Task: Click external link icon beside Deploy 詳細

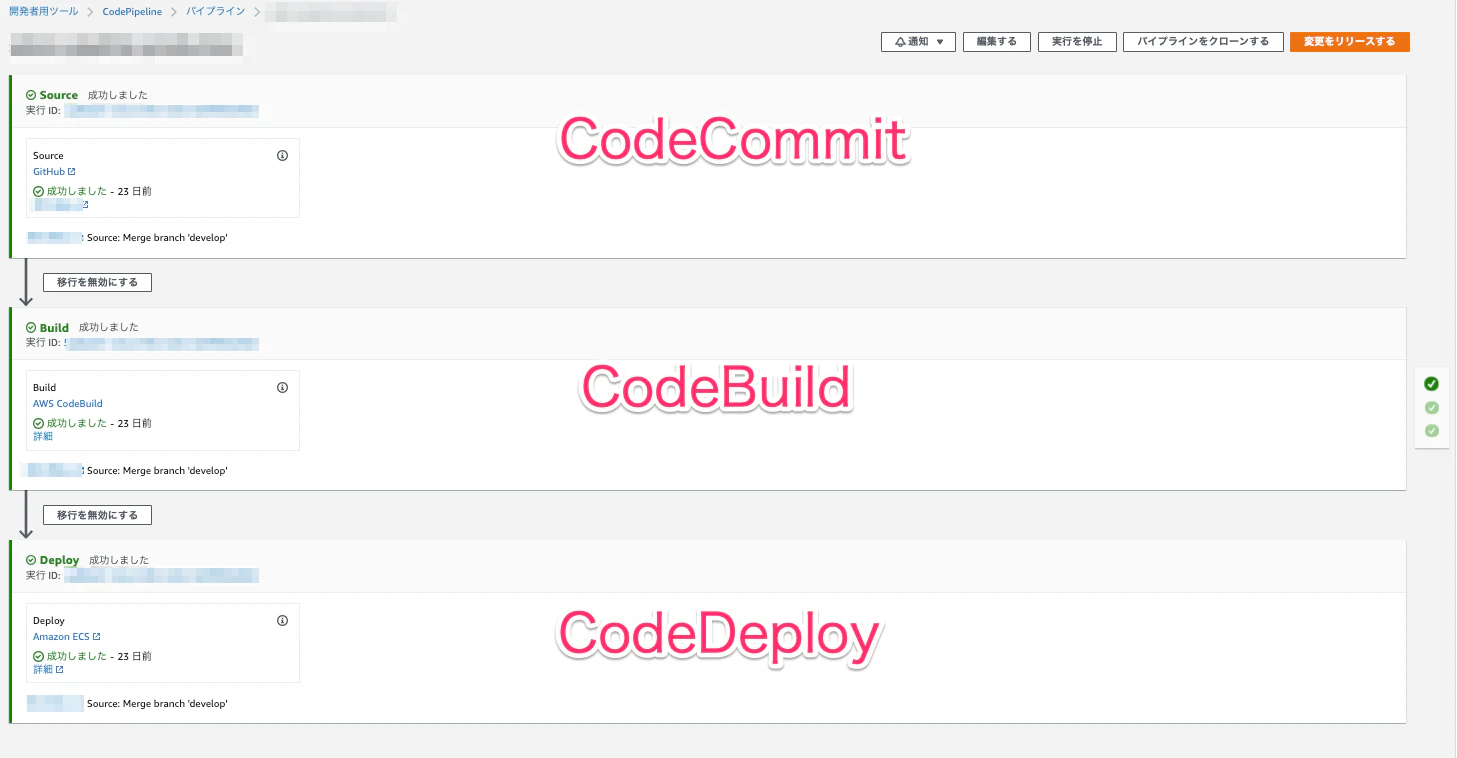Action: tap(60, 670)
